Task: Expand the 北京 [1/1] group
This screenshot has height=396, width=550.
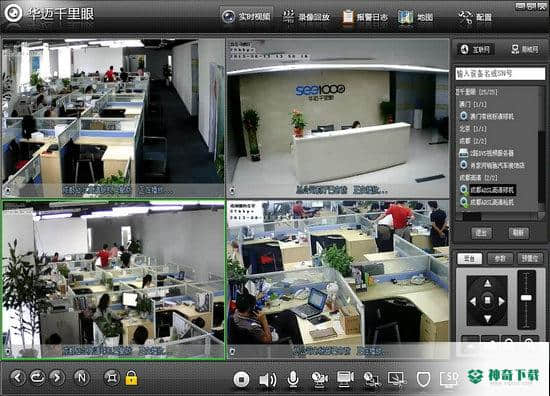Action: tap(472, 128)
